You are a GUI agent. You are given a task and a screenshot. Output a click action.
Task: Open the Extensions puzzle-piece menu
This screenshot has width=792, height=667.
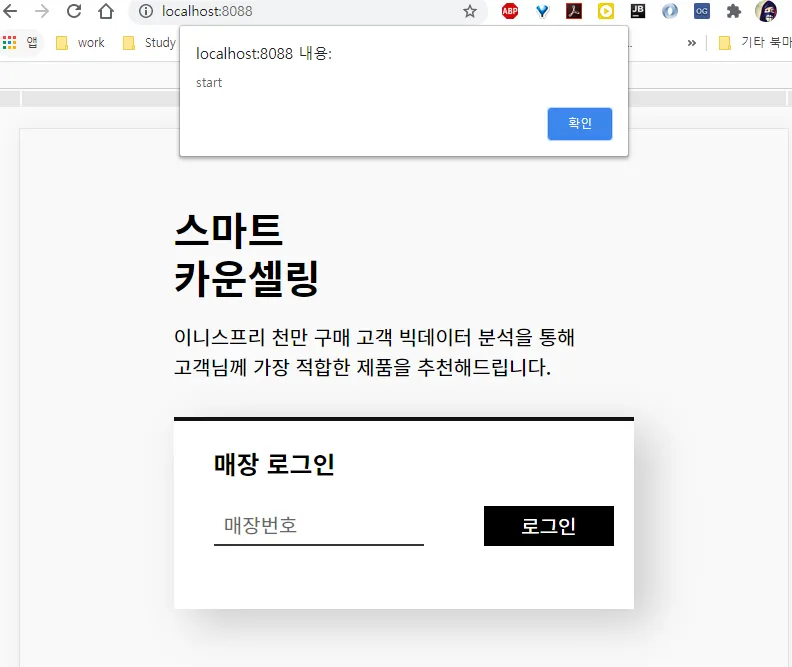coord(733,11)
